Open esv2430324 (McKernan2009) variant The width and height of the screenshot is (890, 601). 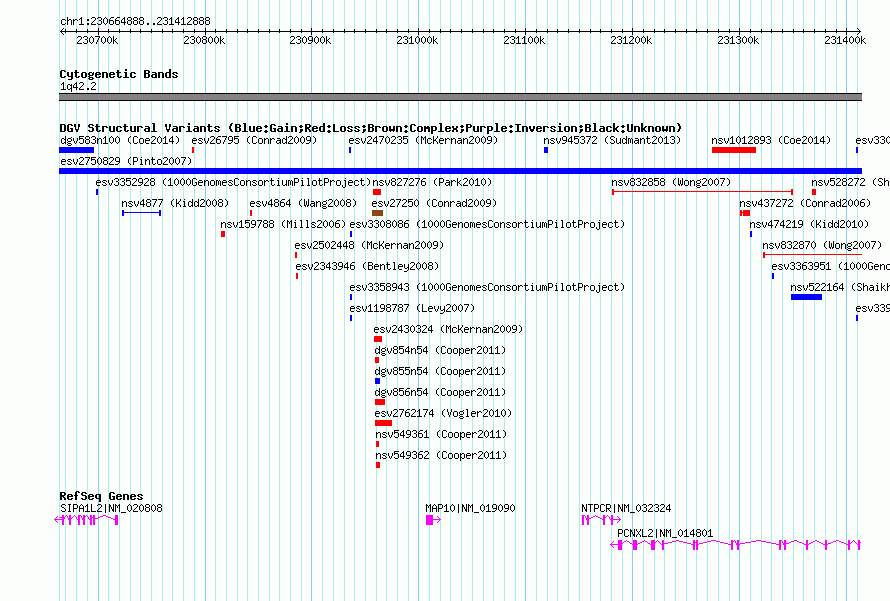(448, 329)
